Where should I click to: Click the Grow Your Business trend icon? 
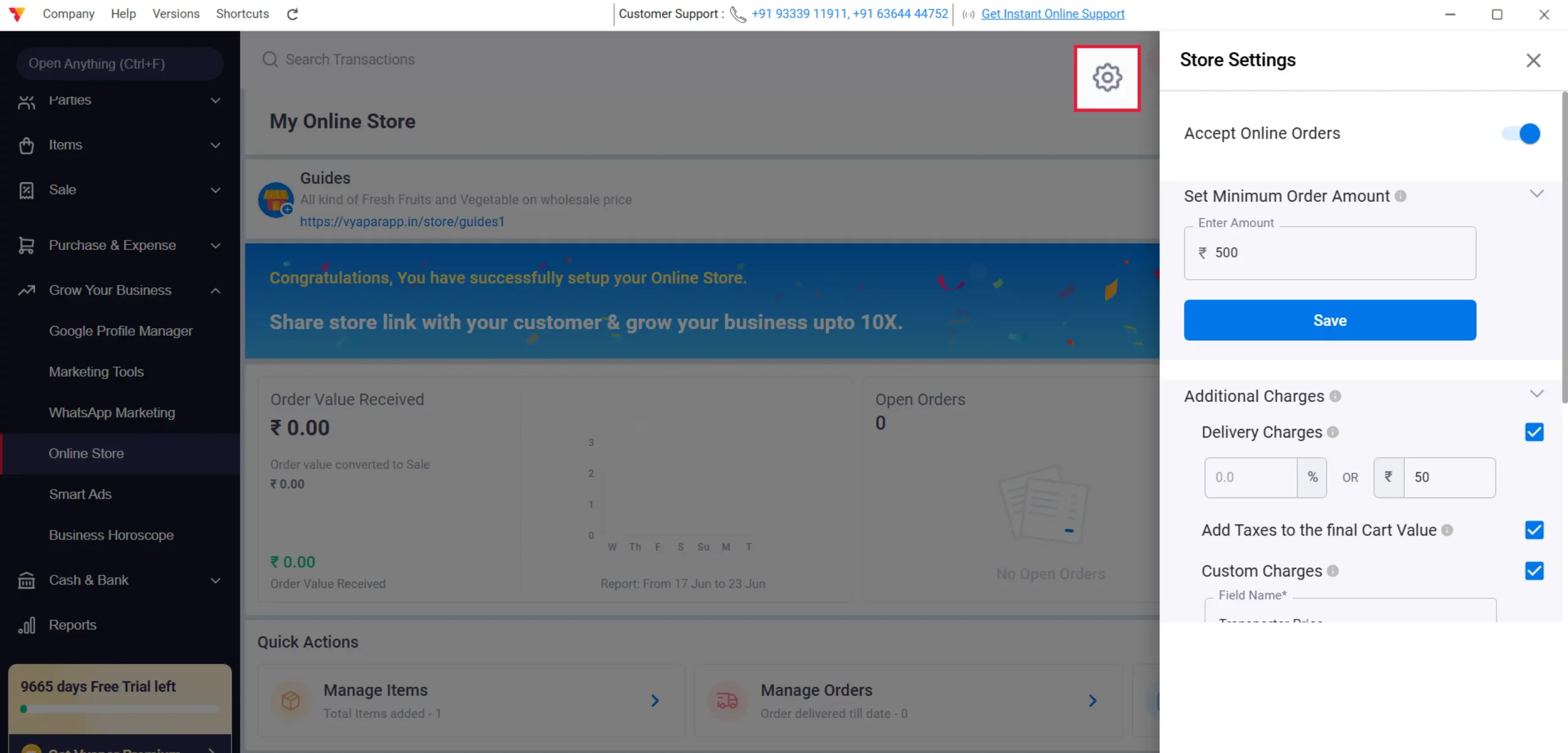coord(26,290)
